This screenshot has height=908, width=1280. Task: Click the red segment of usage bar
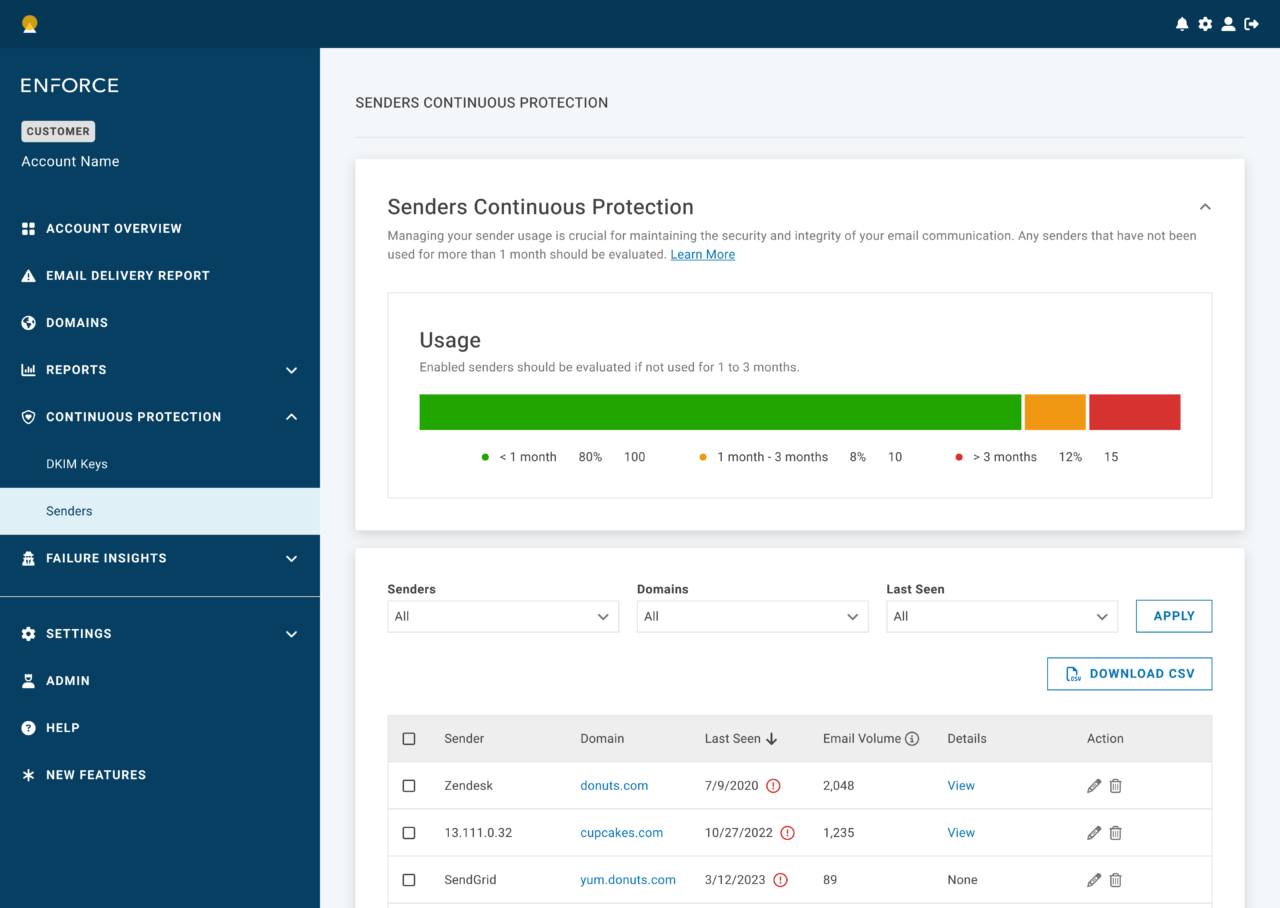coord(1134,412)
